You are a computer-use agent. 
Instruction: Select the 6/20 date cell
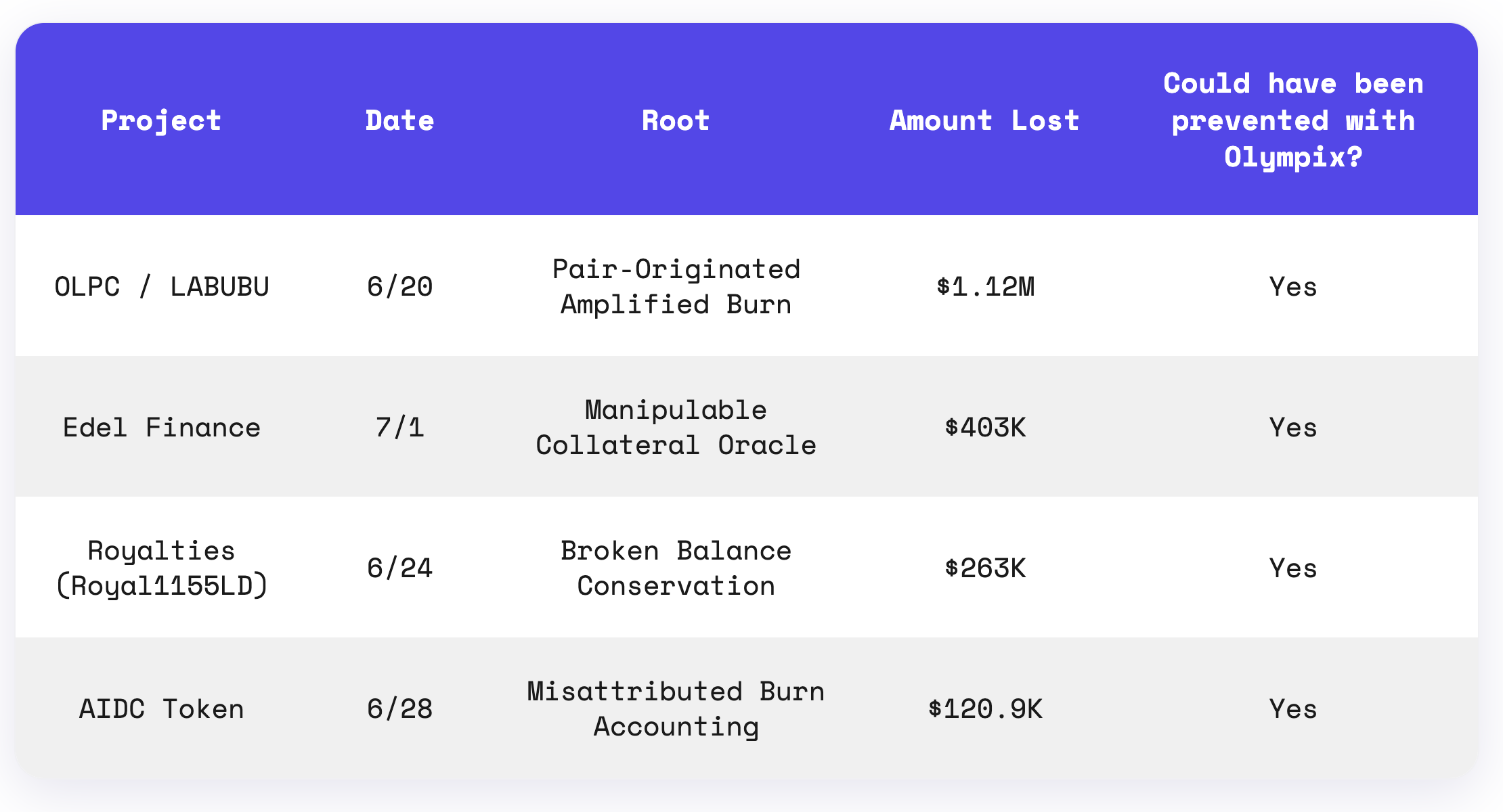click(x=399, y=287)
